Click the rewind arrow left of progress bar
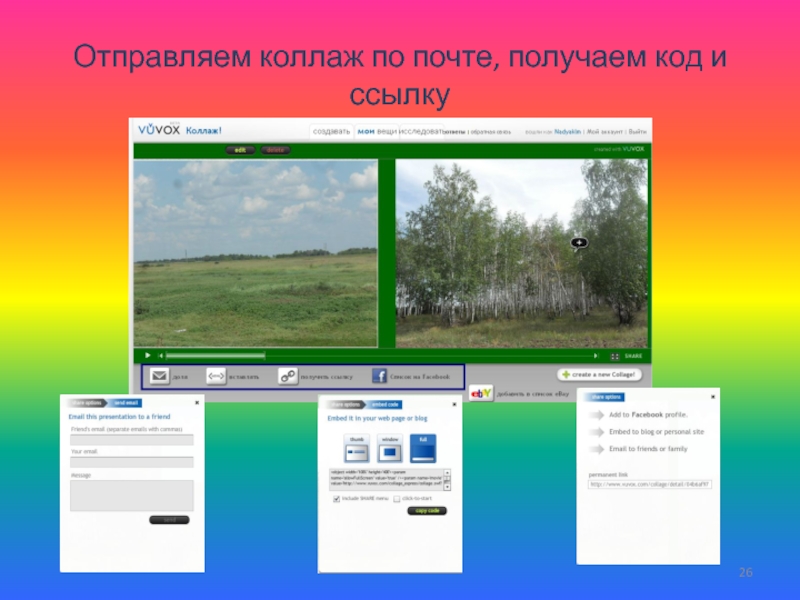This screenshot has width=800, height=600. (x=161, y=355)
